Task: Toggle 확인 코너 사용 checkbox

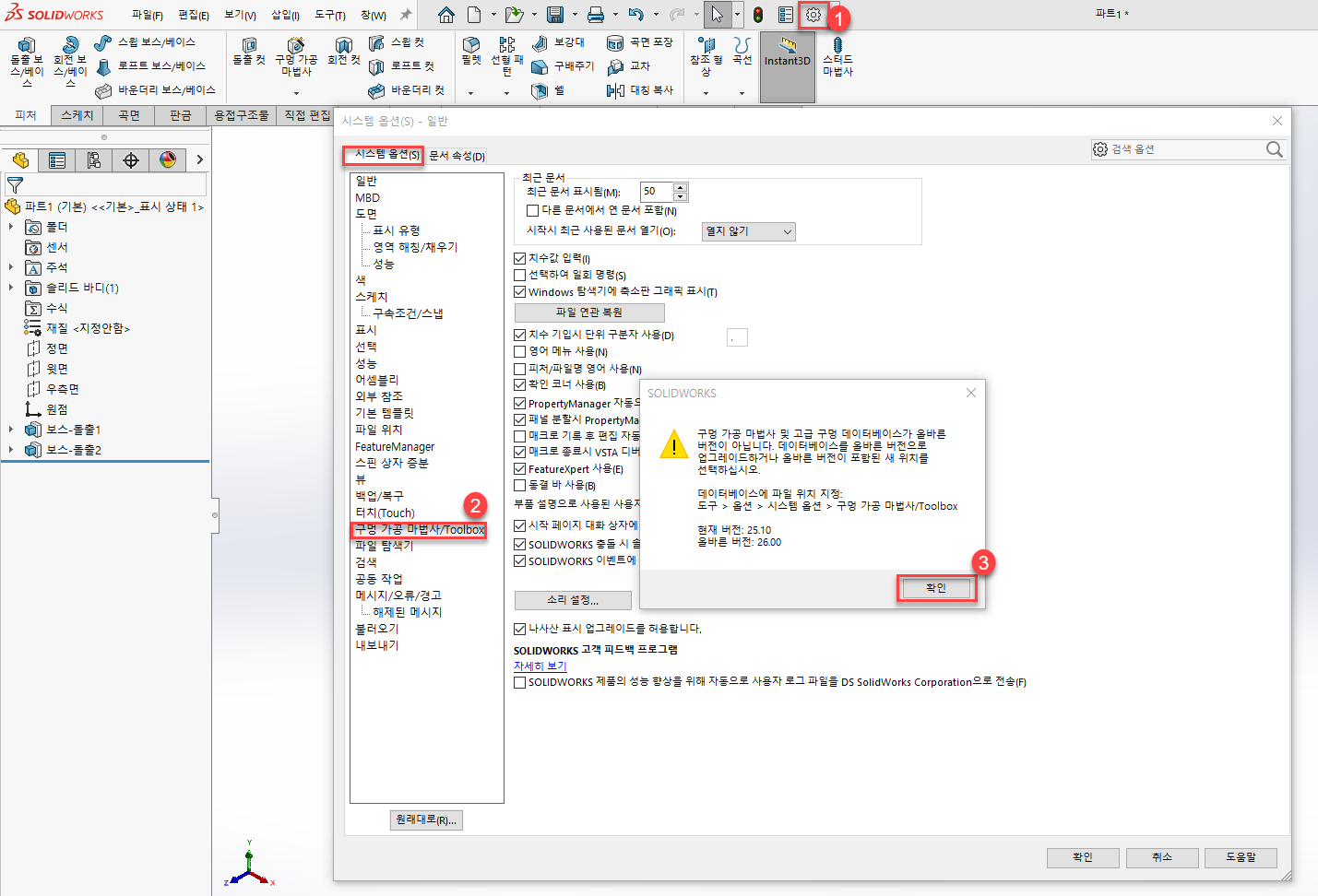Action: coord(520,384)
